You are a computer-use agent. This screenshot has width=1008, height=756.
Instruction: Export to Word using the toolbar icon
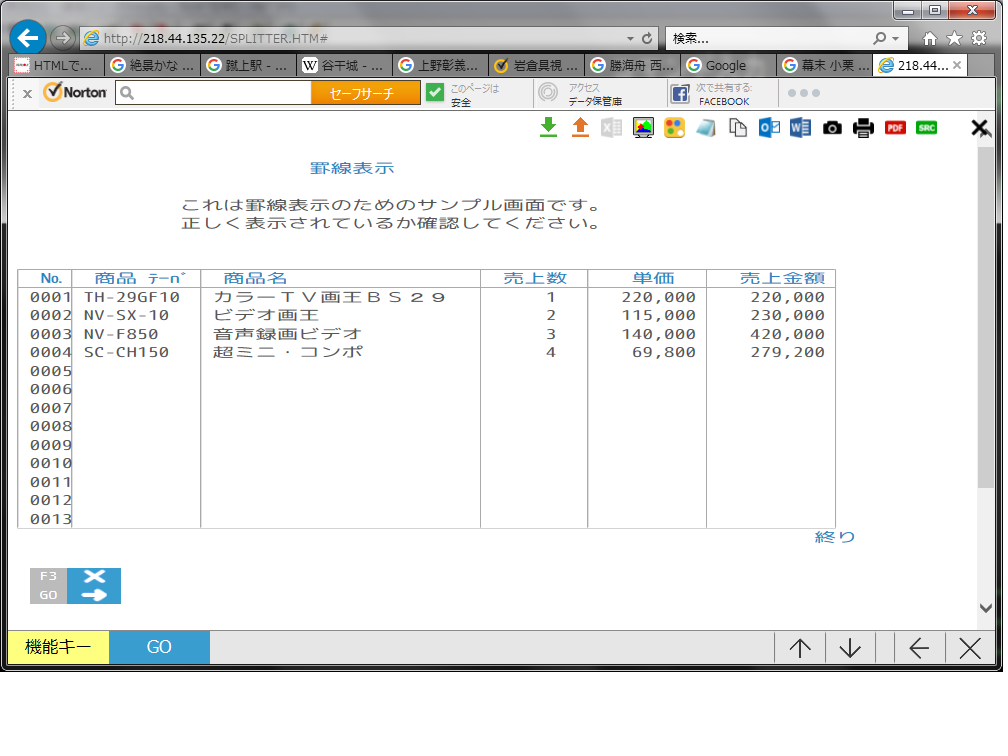[x=800, y=128]
